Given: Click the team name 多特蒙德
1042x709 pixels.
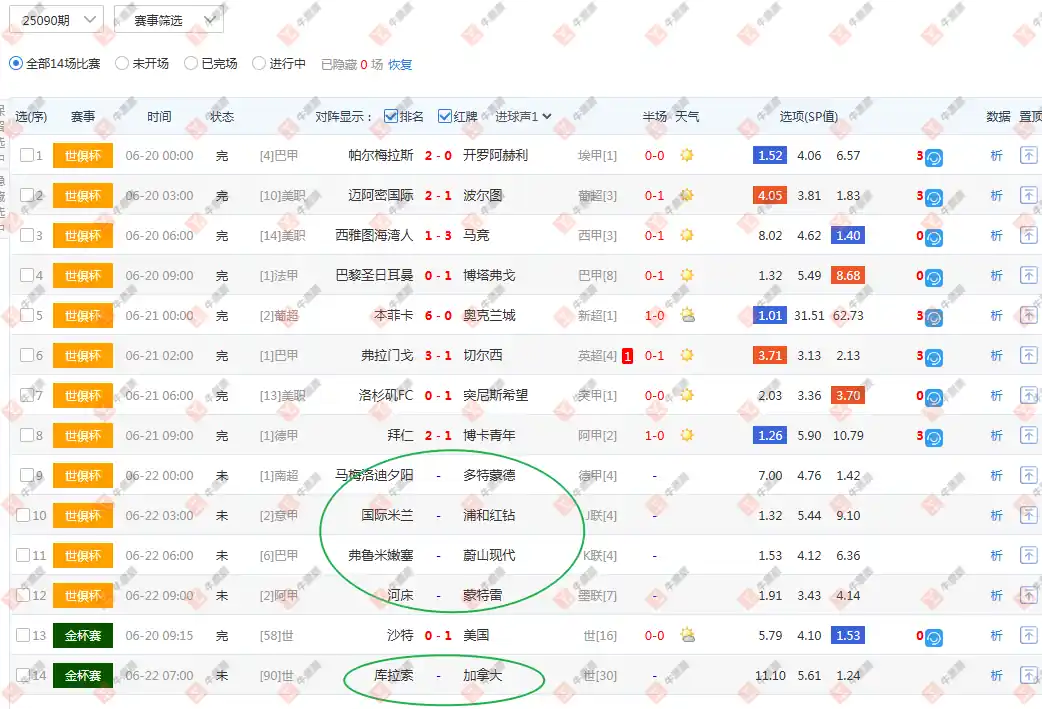Looking at the screenshot, I should [x=489, y=475].
